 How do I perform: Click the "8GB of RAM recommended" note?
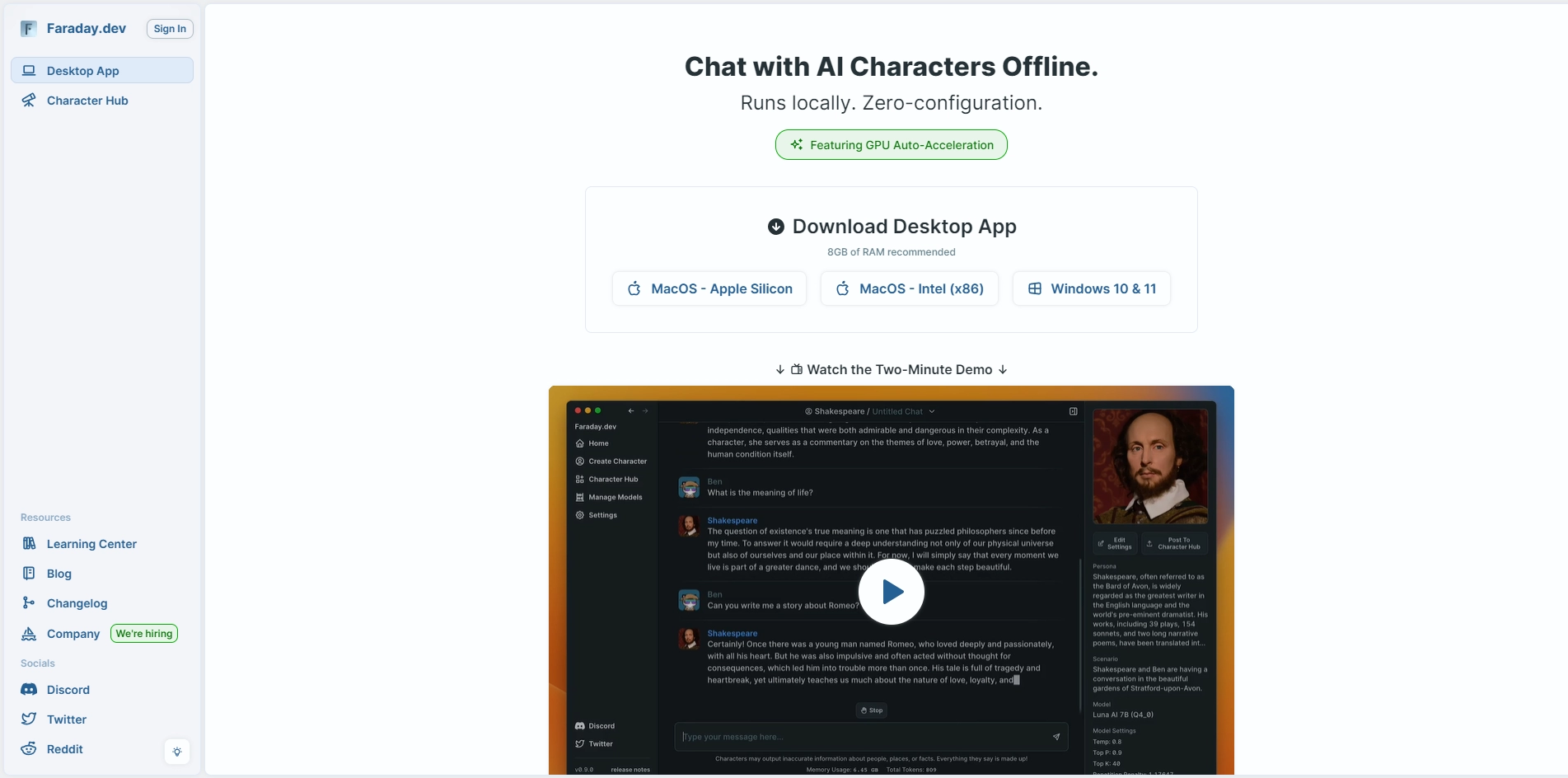892,252
